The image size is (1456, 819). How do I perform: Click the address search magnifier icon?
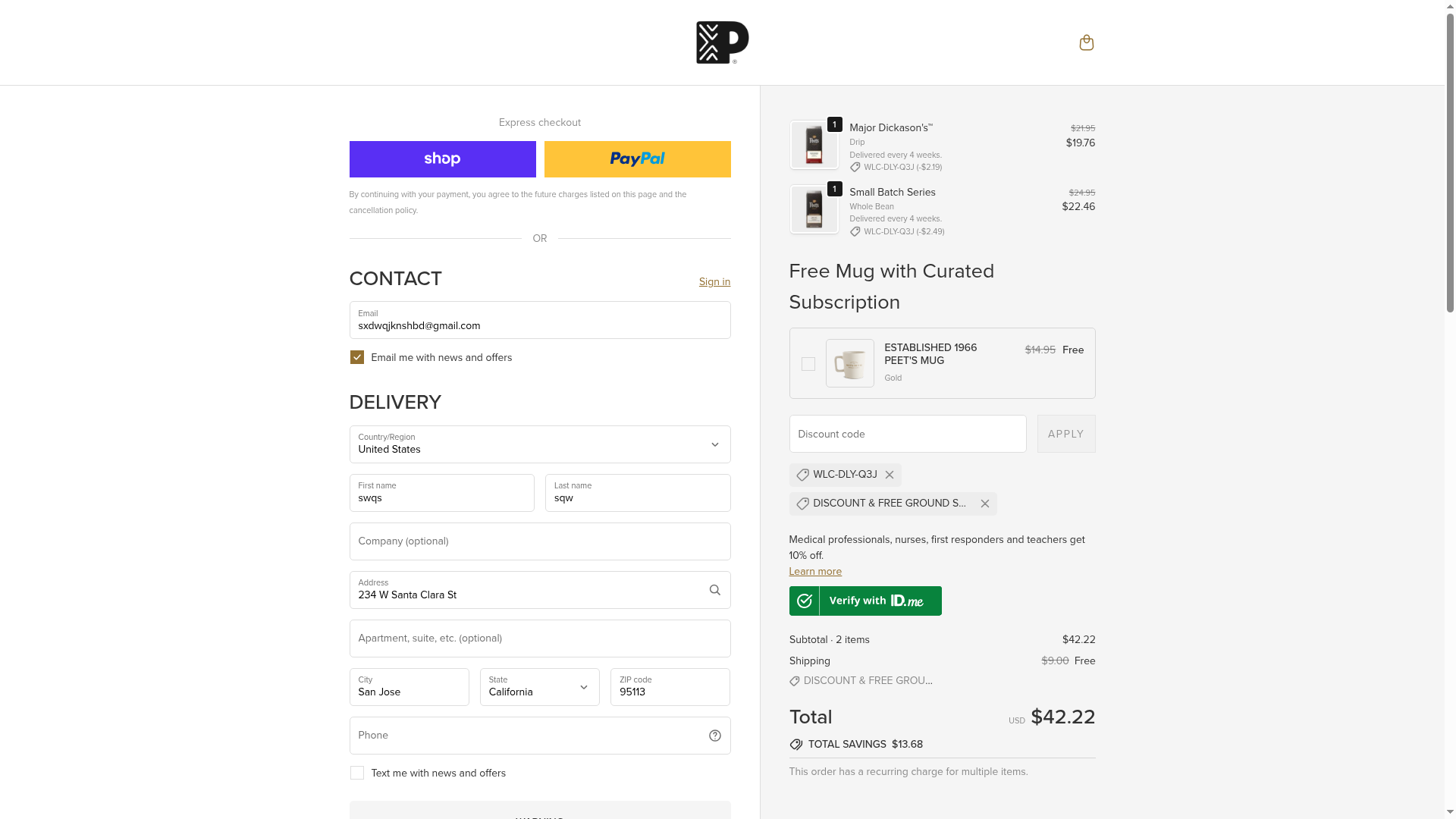(x=714, y=590)
